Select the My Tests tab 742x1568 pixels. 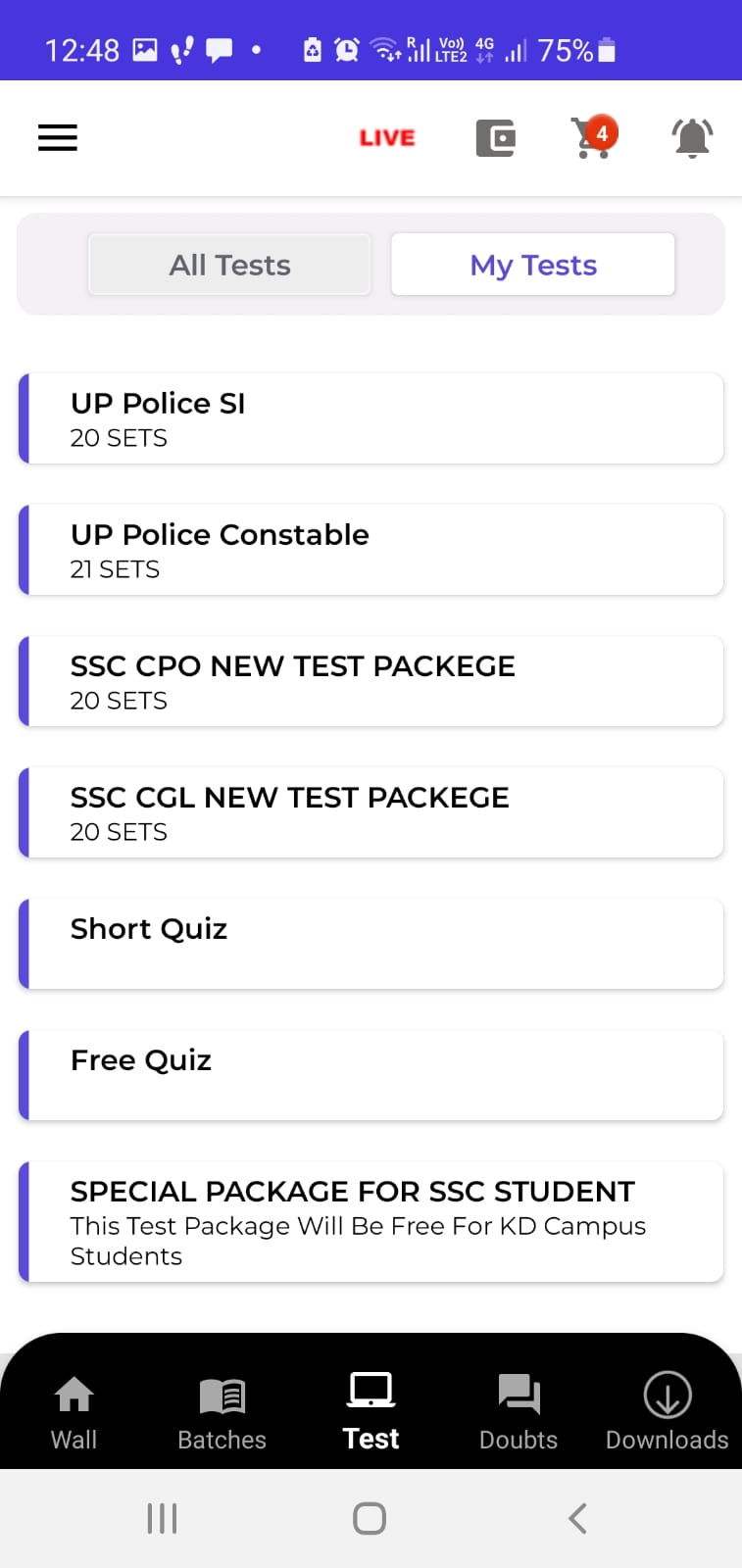533,265
